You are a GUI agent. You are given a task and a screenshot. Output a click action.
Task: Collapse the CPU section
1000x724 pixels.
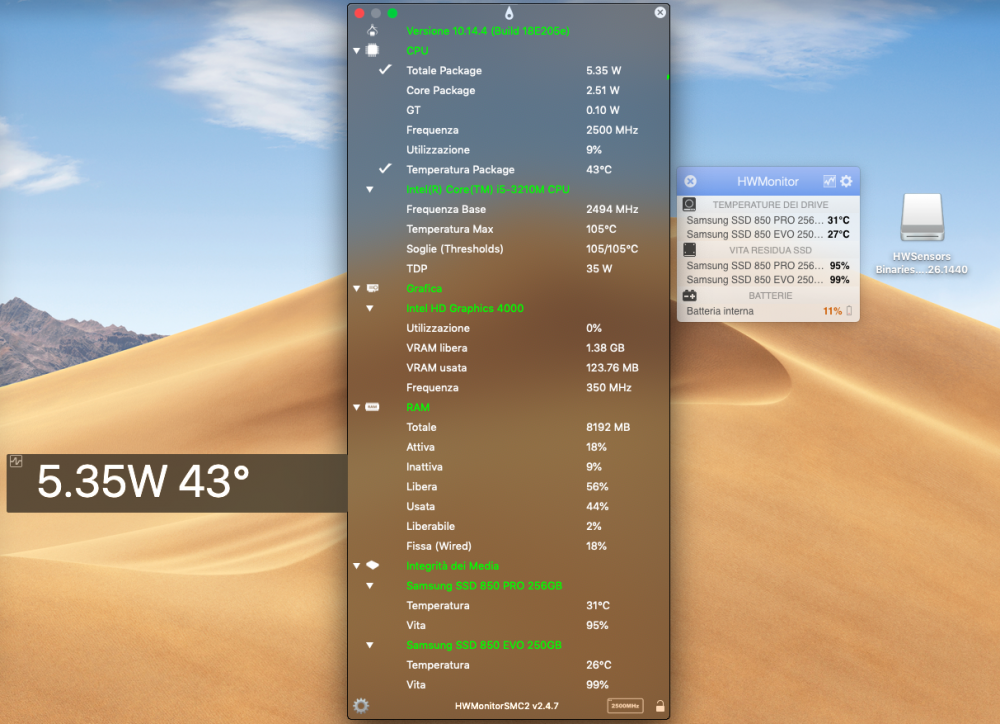tap(357, 51)
